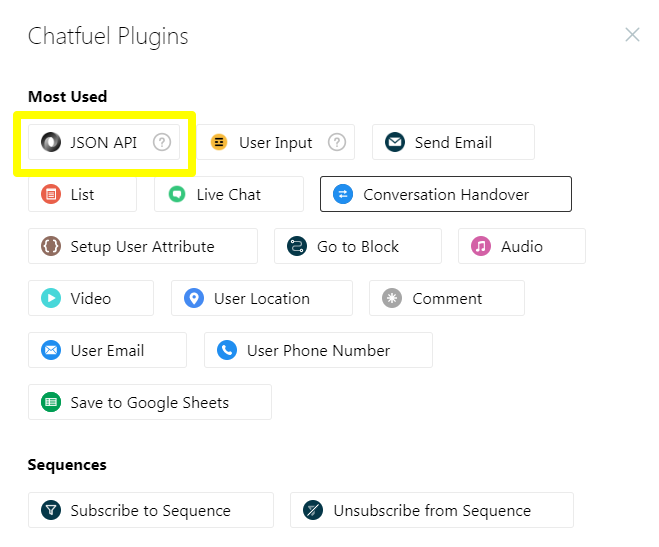
Task: Open JSON API help question mark
Action: point(162,143)
